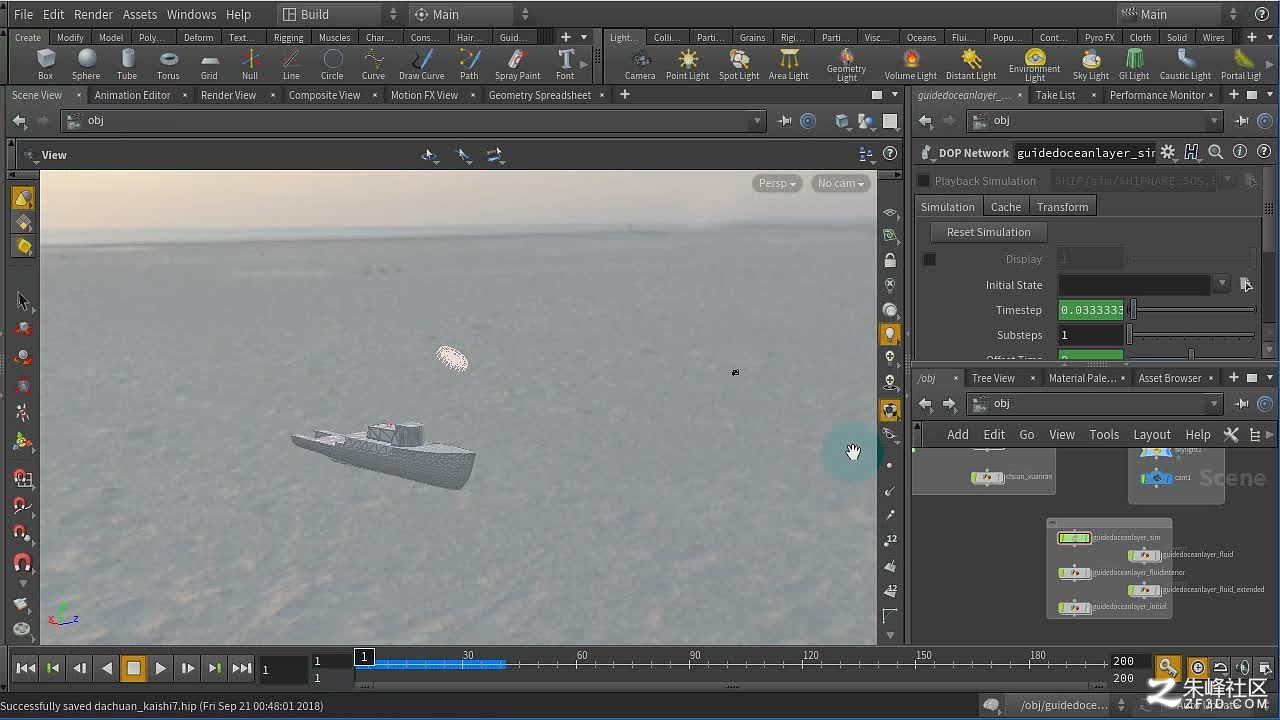Viewport: 1280px width, 720px height.
Task: Create a Grid from the shelf
Action: [x=209, y=64]
